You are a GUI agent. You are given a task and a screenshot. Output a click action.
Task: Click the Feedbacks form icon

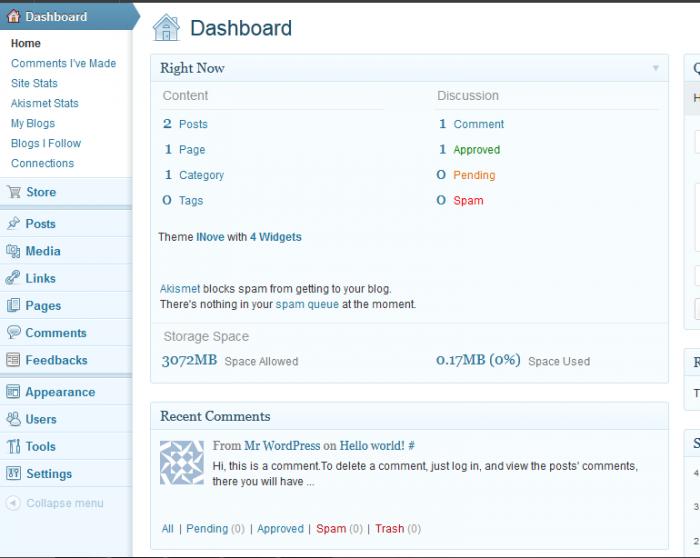pos(13,360)
